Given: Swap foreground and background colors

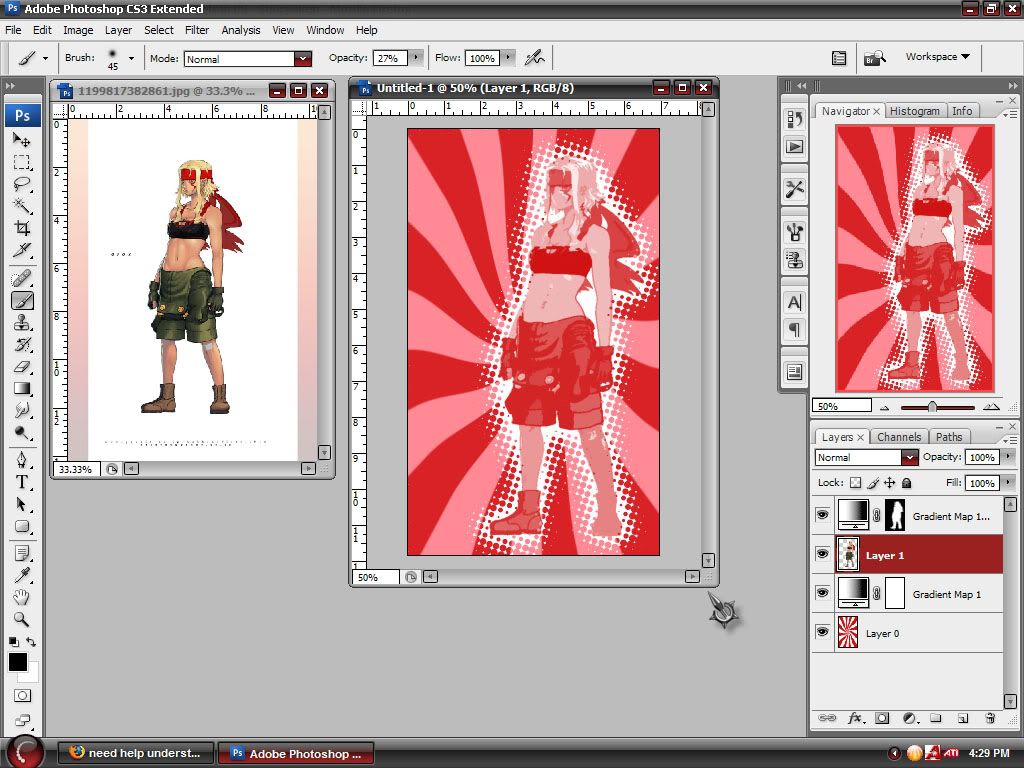Looking at the screenshot, I should 31,642.
